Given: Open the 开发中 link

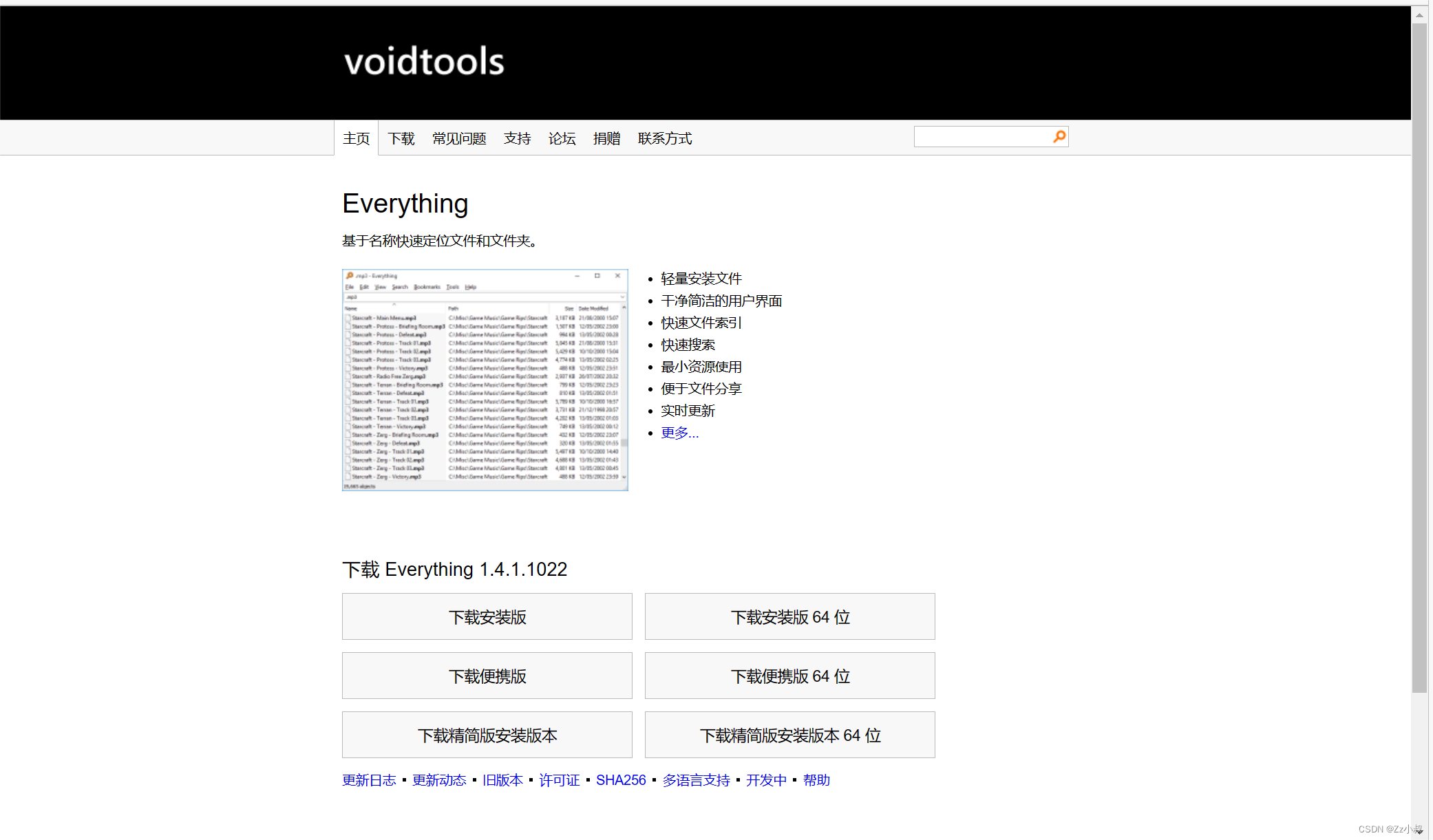Looking at the screenshot, I should click(x=766, y=780).
